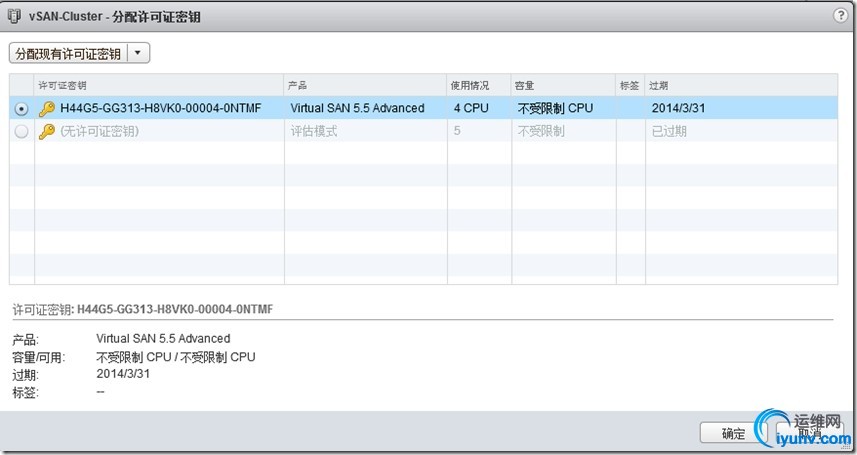857x455 pixels.
Task: Click 不受限制 capacity cell in evaluation row
Action: (541, 131)
